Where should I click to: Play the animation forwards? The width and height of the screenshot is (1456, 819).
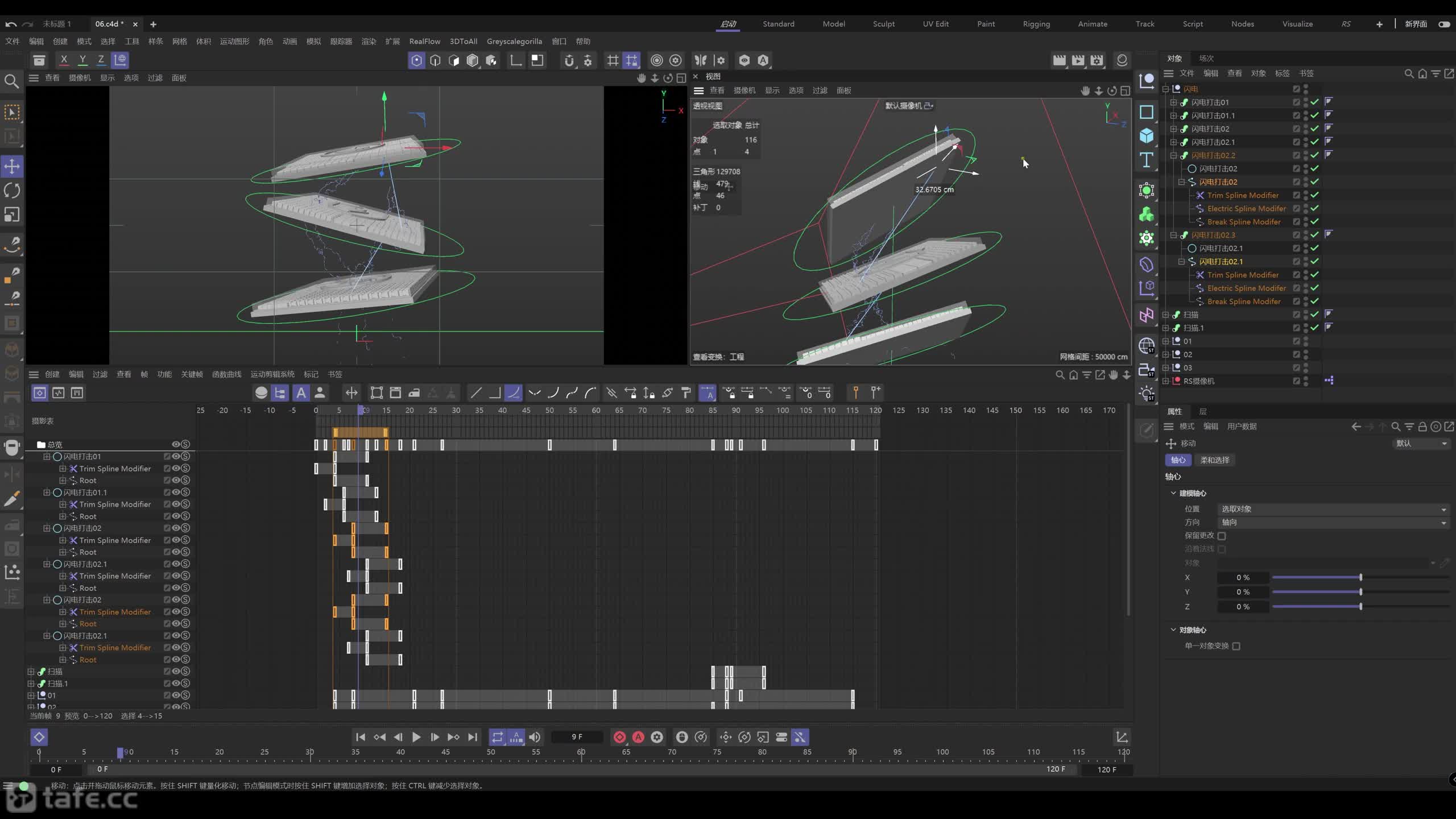(416, 737)
